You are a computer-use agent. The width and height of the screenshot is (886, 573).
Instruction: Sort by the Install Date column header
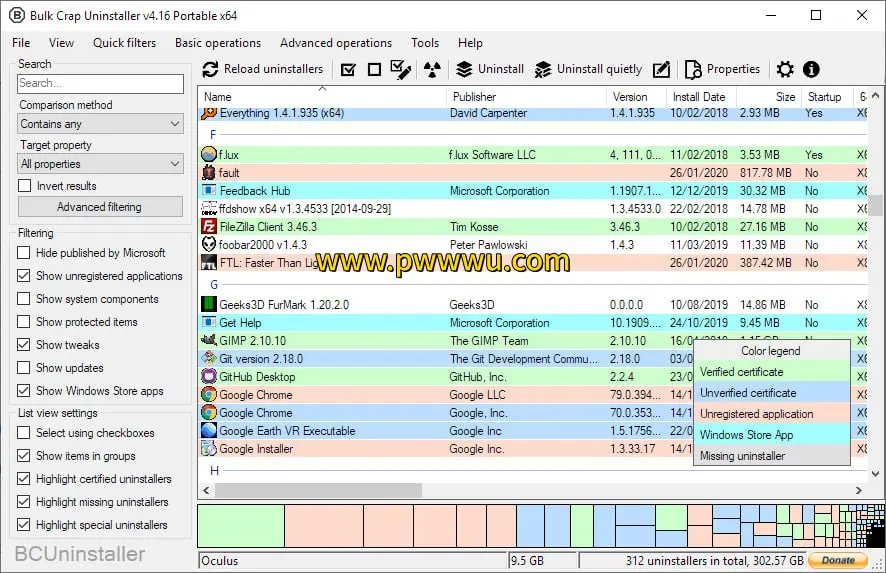[x=702, y=97]
